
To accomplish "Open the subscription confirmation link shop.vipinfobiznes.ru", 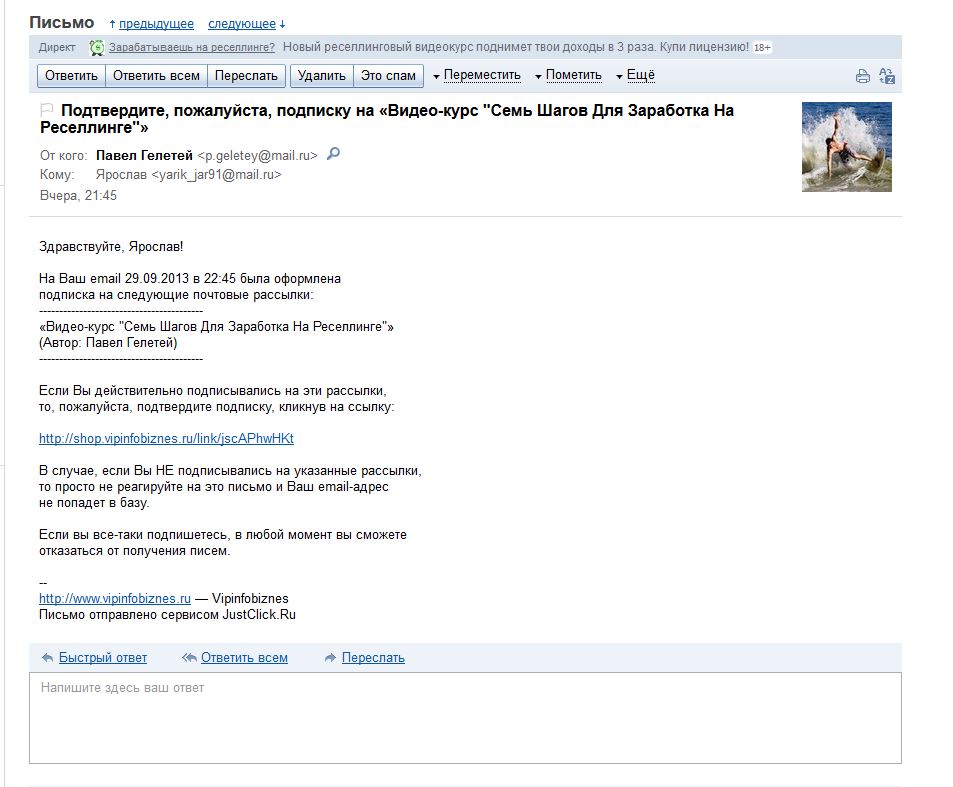I will tap(166, 438).
